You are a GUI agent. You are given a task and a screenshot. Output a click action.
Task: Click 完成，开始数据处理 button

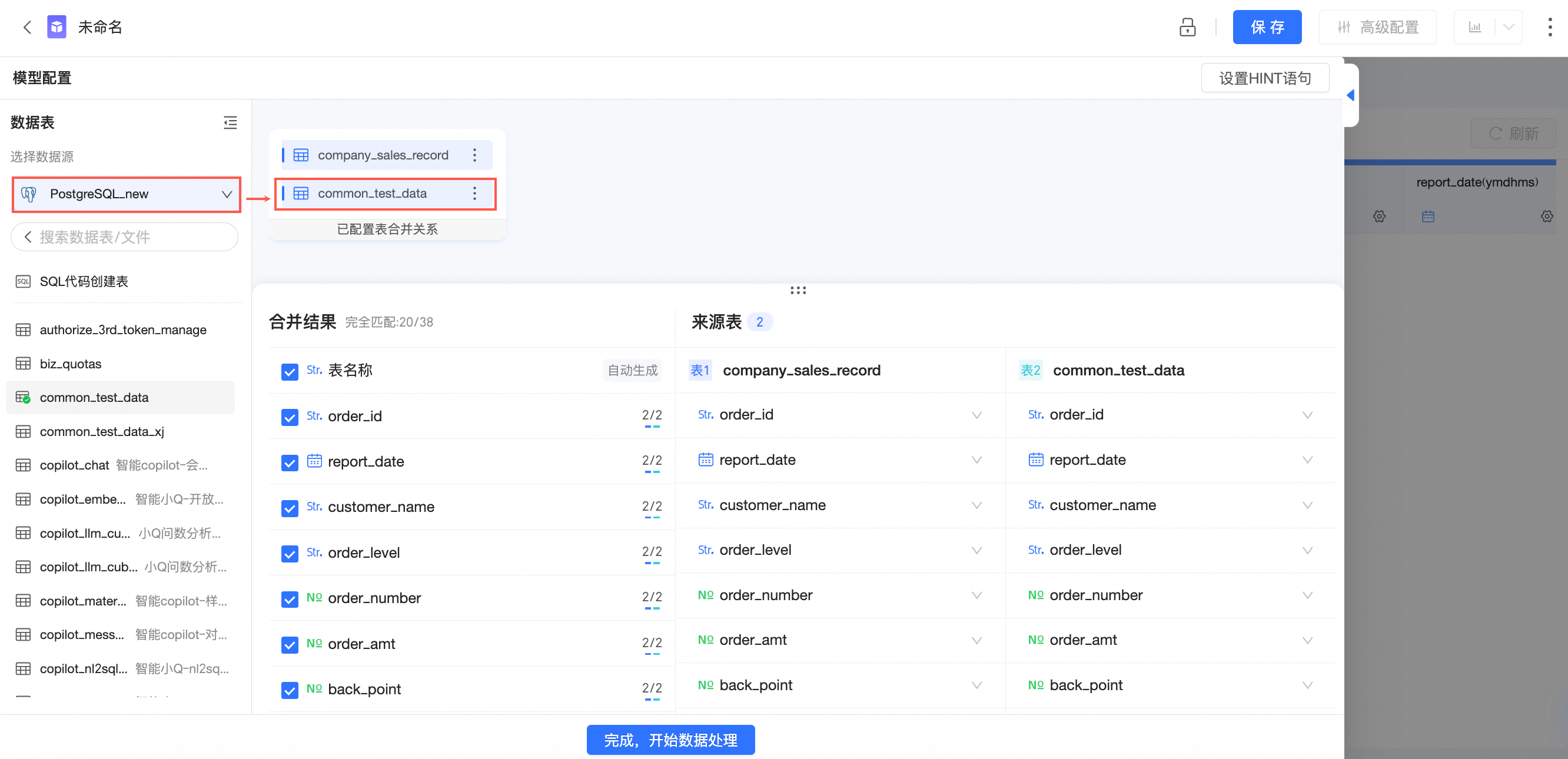pos(670,740)
